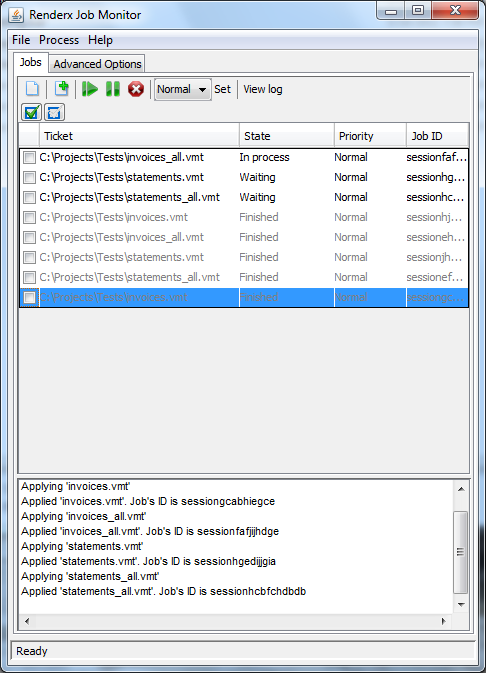Pause jobs with the green pause icon
The image size is (486, 673).
point(113,89)
